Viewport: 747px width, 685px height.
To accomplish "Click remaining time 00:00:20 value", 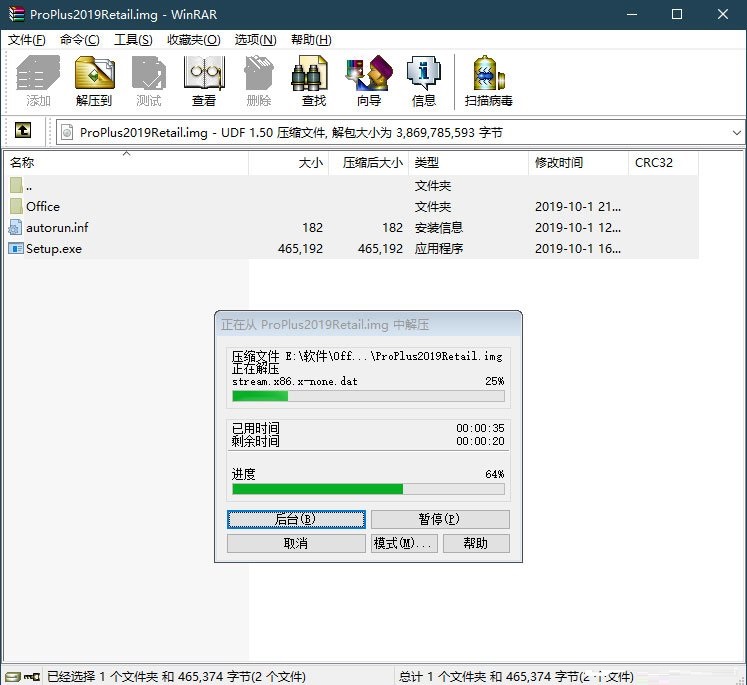I will (480, 441).
